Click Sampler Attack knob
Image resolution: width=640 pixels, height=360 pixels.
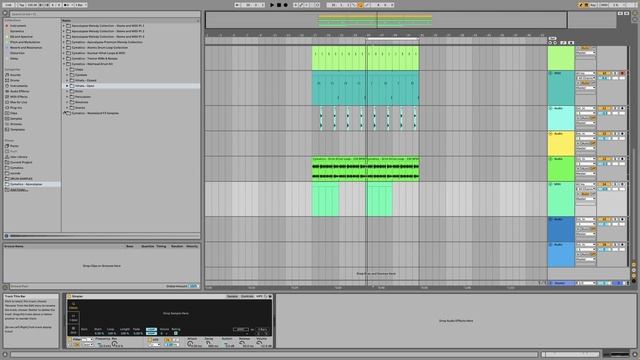(190, 344)
